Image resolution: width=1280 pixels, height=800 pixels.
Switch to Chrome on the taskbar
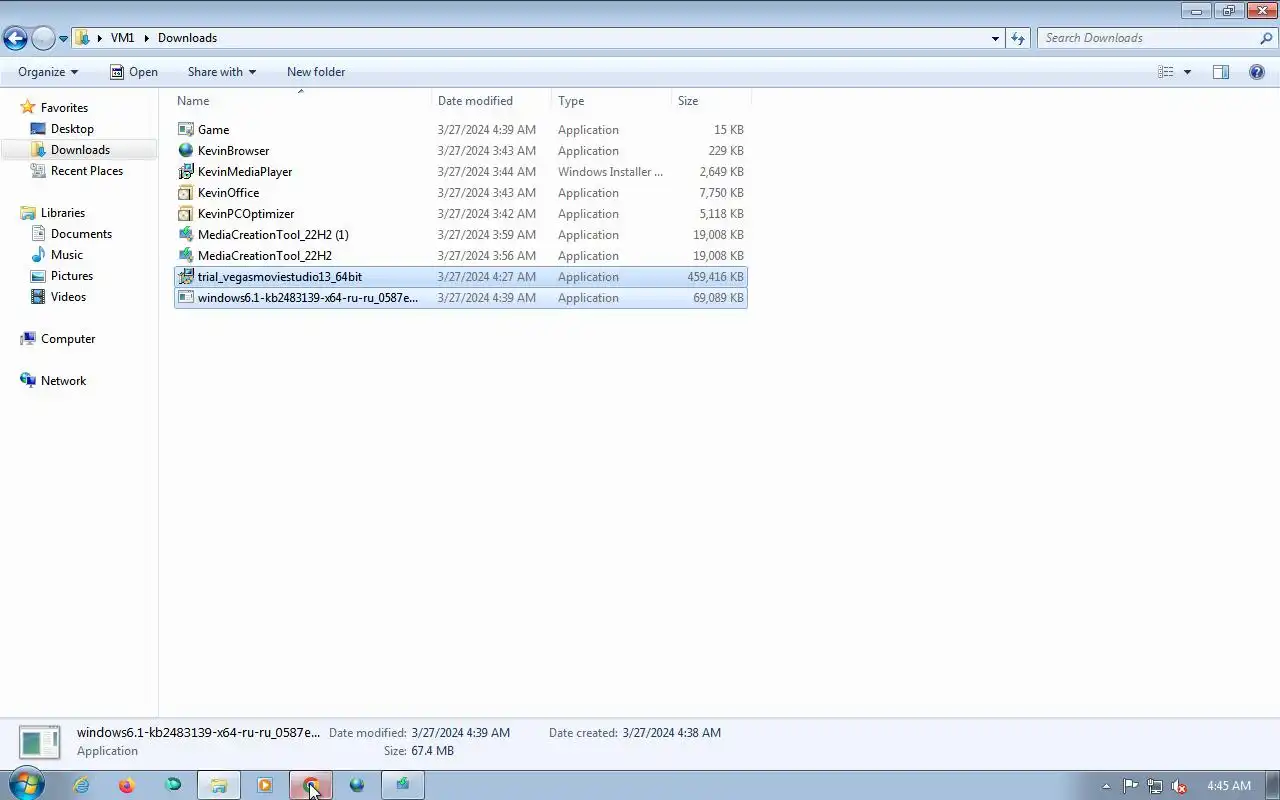pos(311,786)
